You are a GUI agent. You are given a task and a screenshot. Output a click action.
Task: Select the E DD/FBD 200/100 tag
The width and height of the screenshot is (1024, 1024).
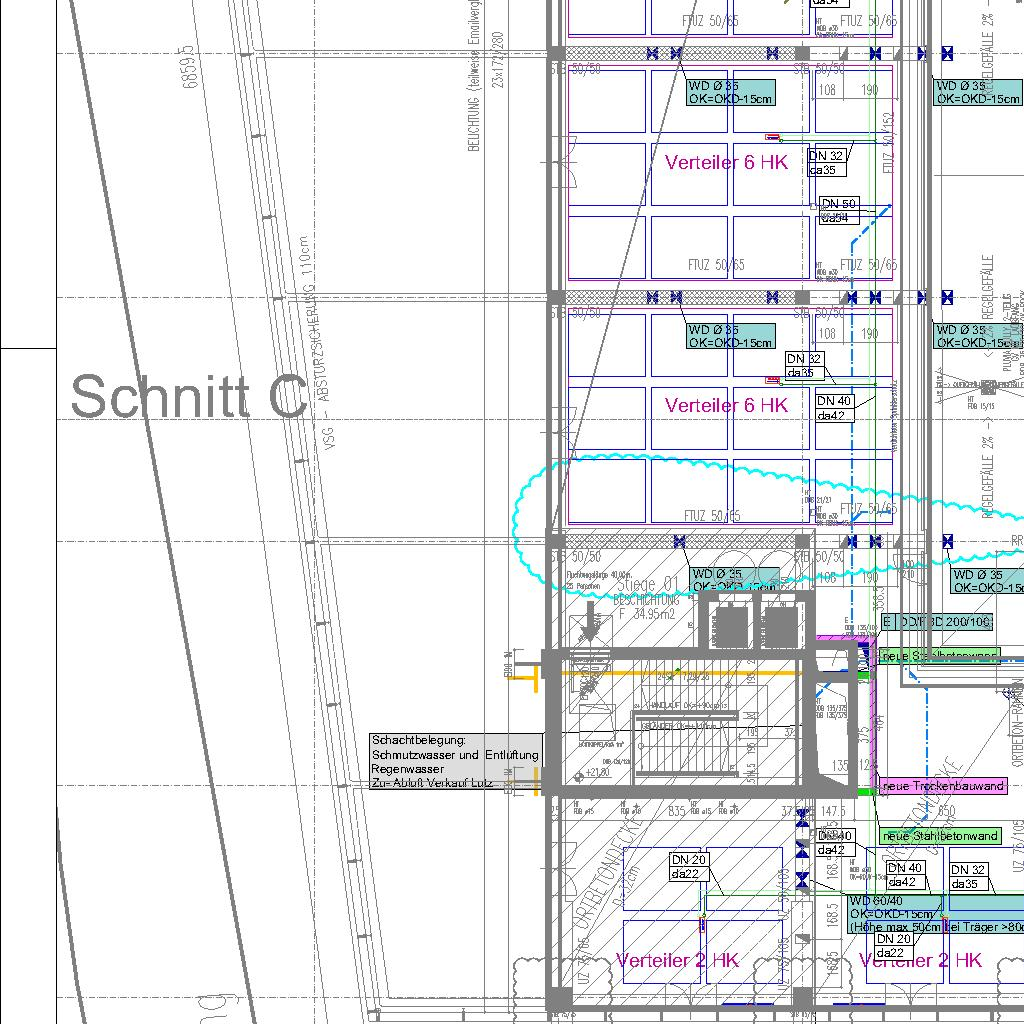coord(936,622)
